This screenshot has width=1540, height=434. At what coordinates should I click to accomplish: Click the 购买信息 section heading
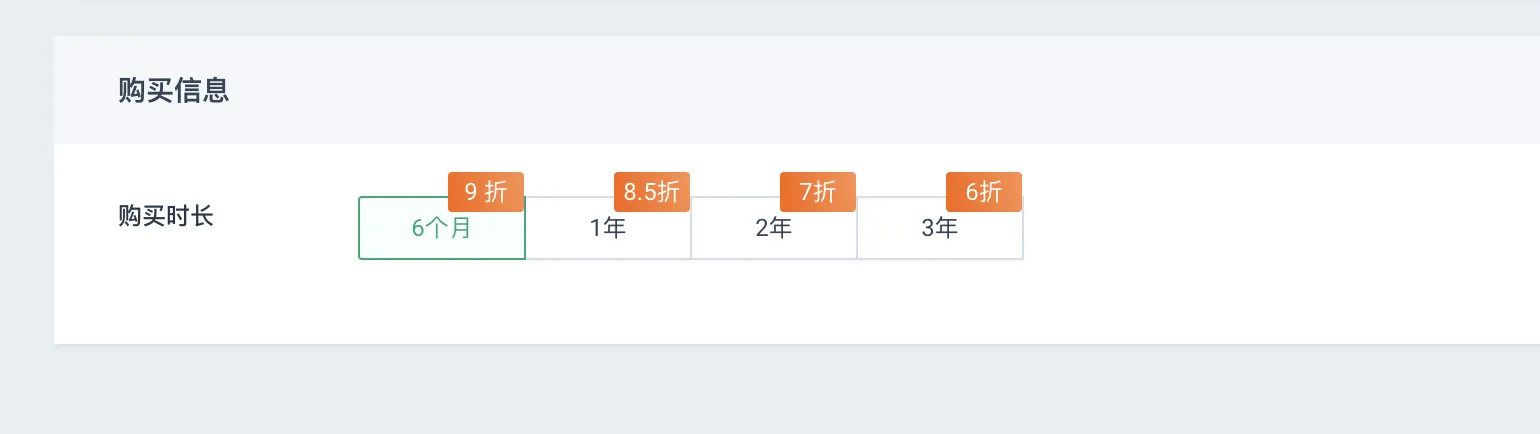(x=174, y=90)
